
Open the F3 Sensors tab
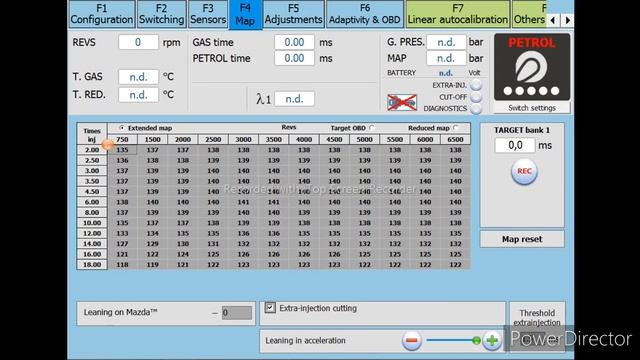click(208, 14)
